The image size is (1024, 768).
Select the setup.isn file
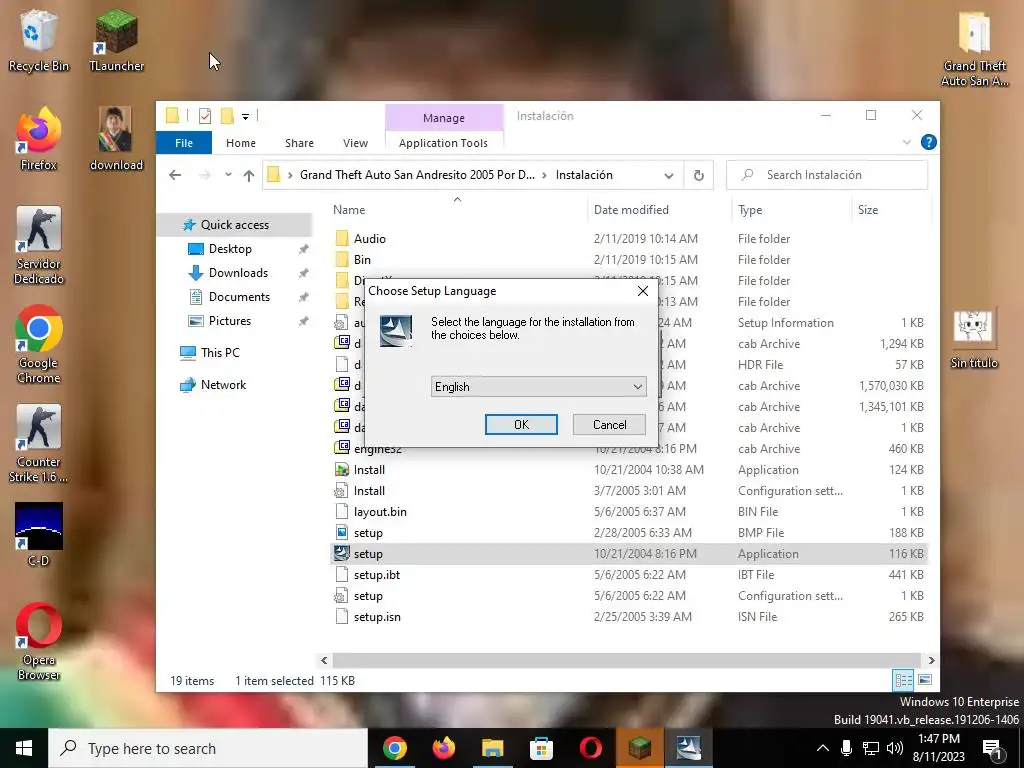(x=628, y=617)
